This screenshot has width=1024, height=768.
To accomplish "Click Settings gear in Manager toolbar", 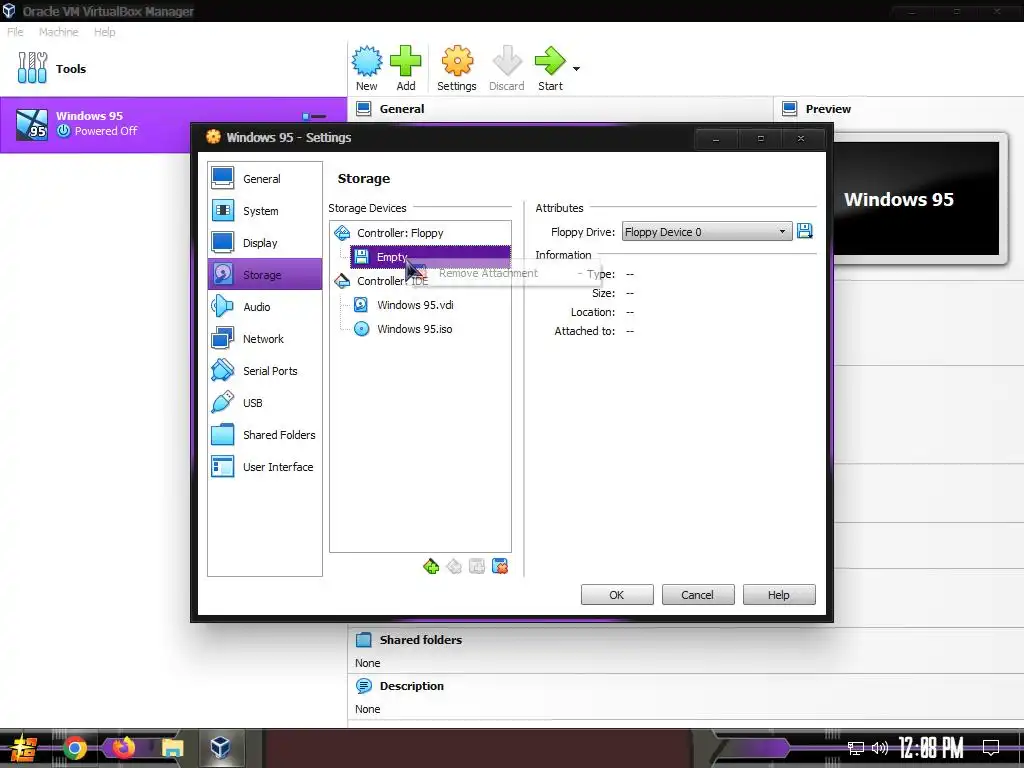I will coord(456,69).
